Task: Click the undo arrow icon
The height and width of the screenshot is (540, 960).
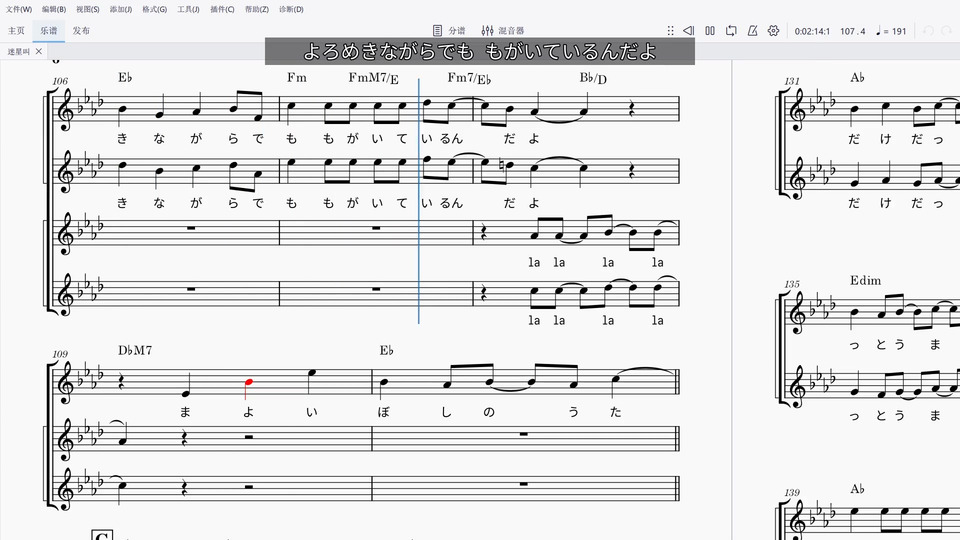Action: pos(929,31)
